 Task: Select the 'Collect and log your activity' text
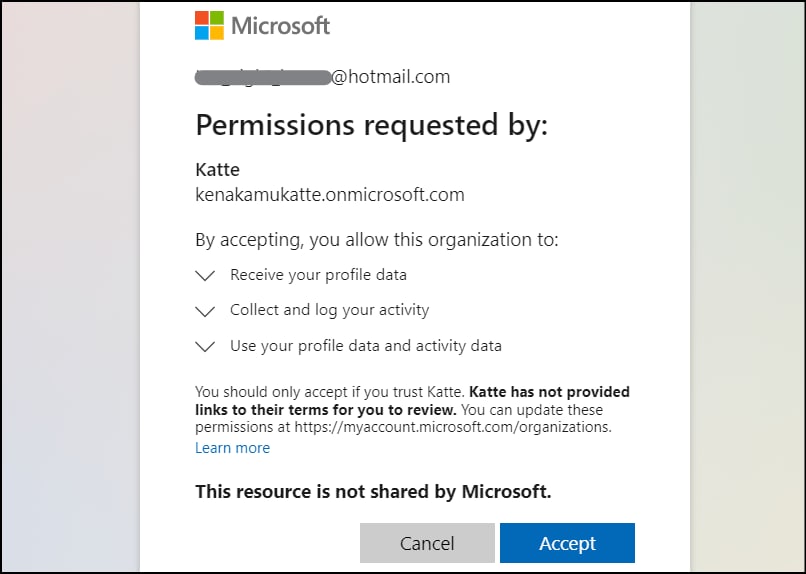[329, 310]
